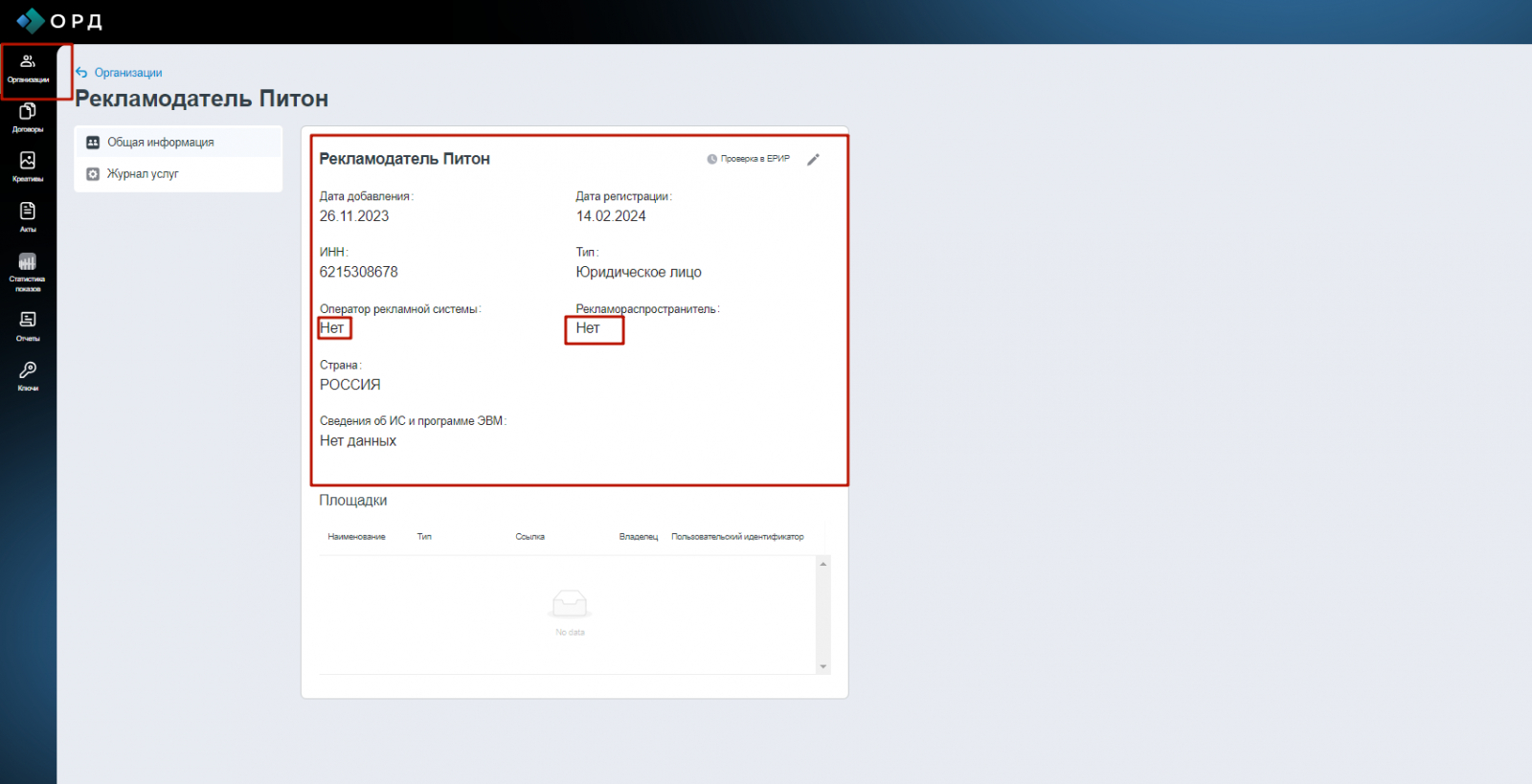Open the Организации section in the sidebar
Image resolution: width=1532 pixels, height=784 pixels.
pos(28,69)
